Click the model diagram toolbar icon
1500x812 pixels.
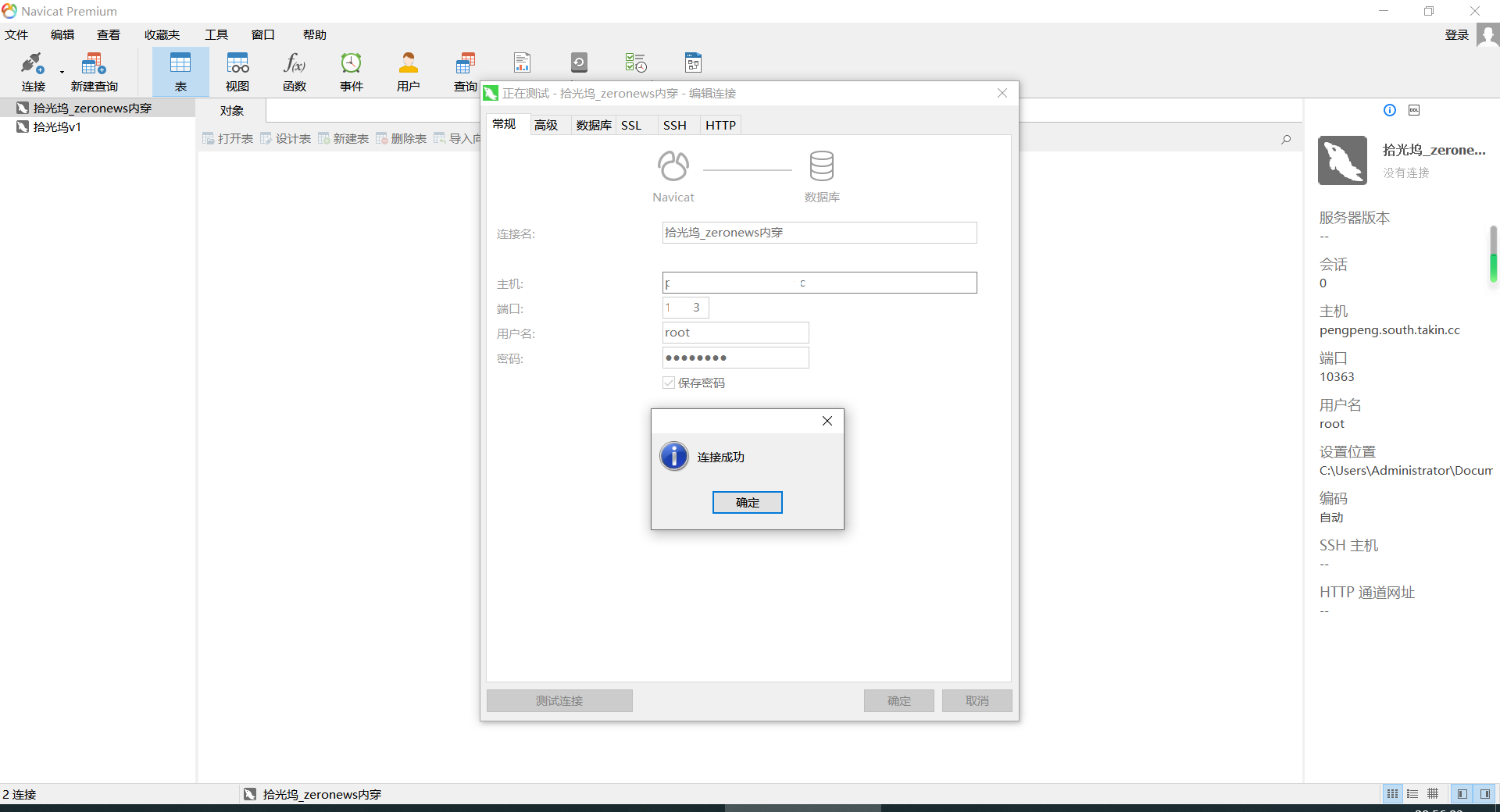click(x=693, y=62)
